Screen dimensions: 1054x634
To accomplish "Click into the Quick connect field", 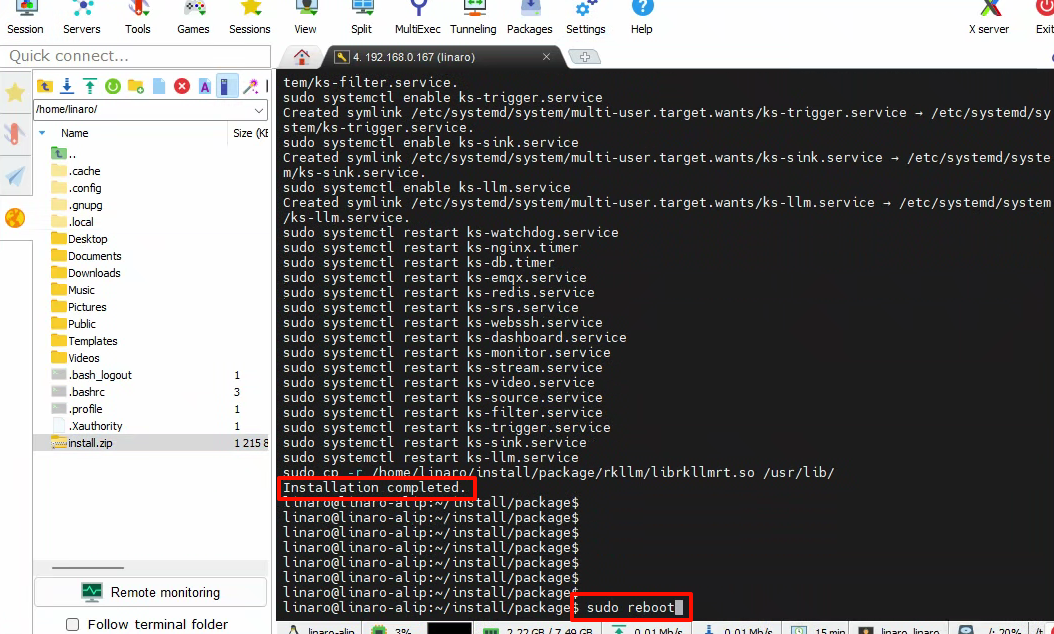I will (136, 56).
